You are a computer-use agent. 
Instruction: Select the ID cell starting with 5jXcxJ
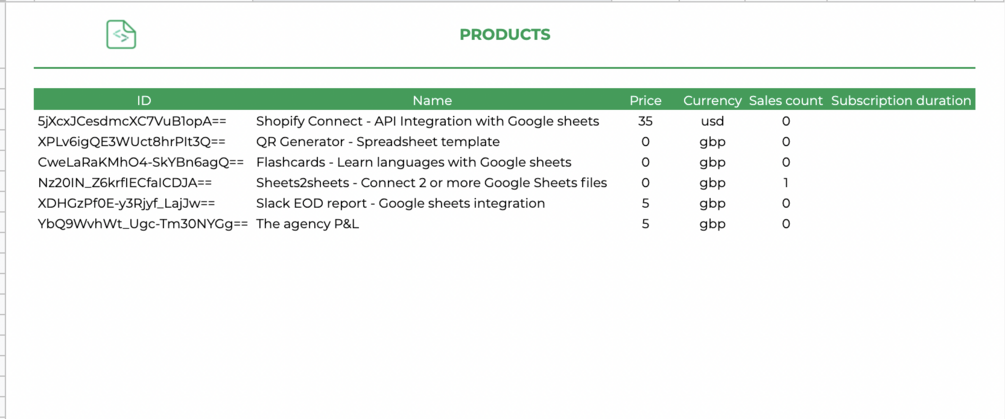[x=132, y=121]
